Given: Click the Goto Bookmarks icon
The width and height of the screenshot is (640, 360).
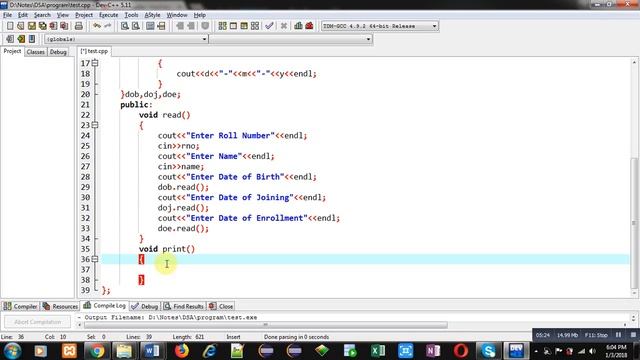Looking at the screenshot, I should (32, 39).
